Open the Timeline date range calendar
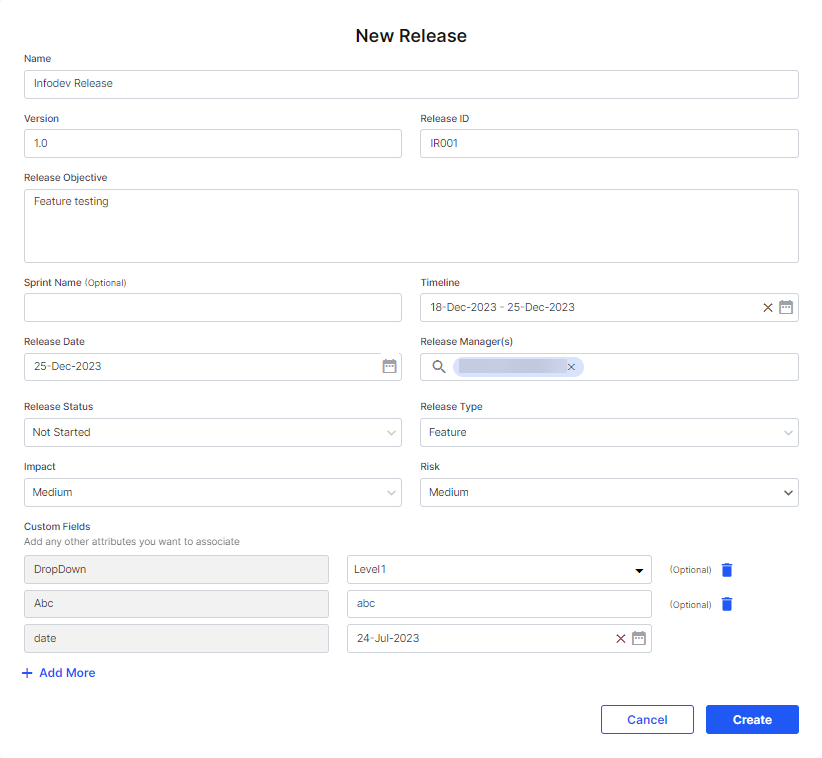This screenshot has height=758, width=822. click(x=786, y=307)
